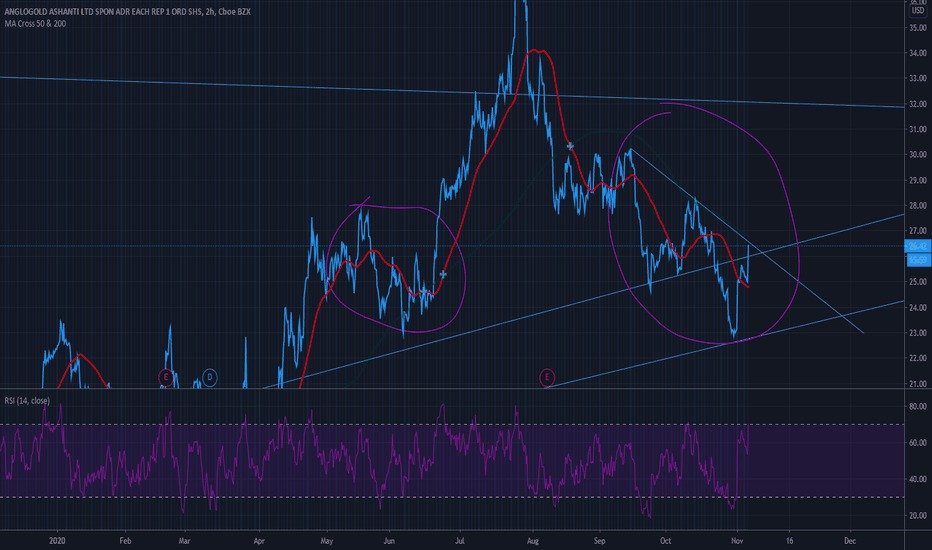932x550 pixels.
Task: Click the bar countdown label under current price
Action: [x=918, y=260]
